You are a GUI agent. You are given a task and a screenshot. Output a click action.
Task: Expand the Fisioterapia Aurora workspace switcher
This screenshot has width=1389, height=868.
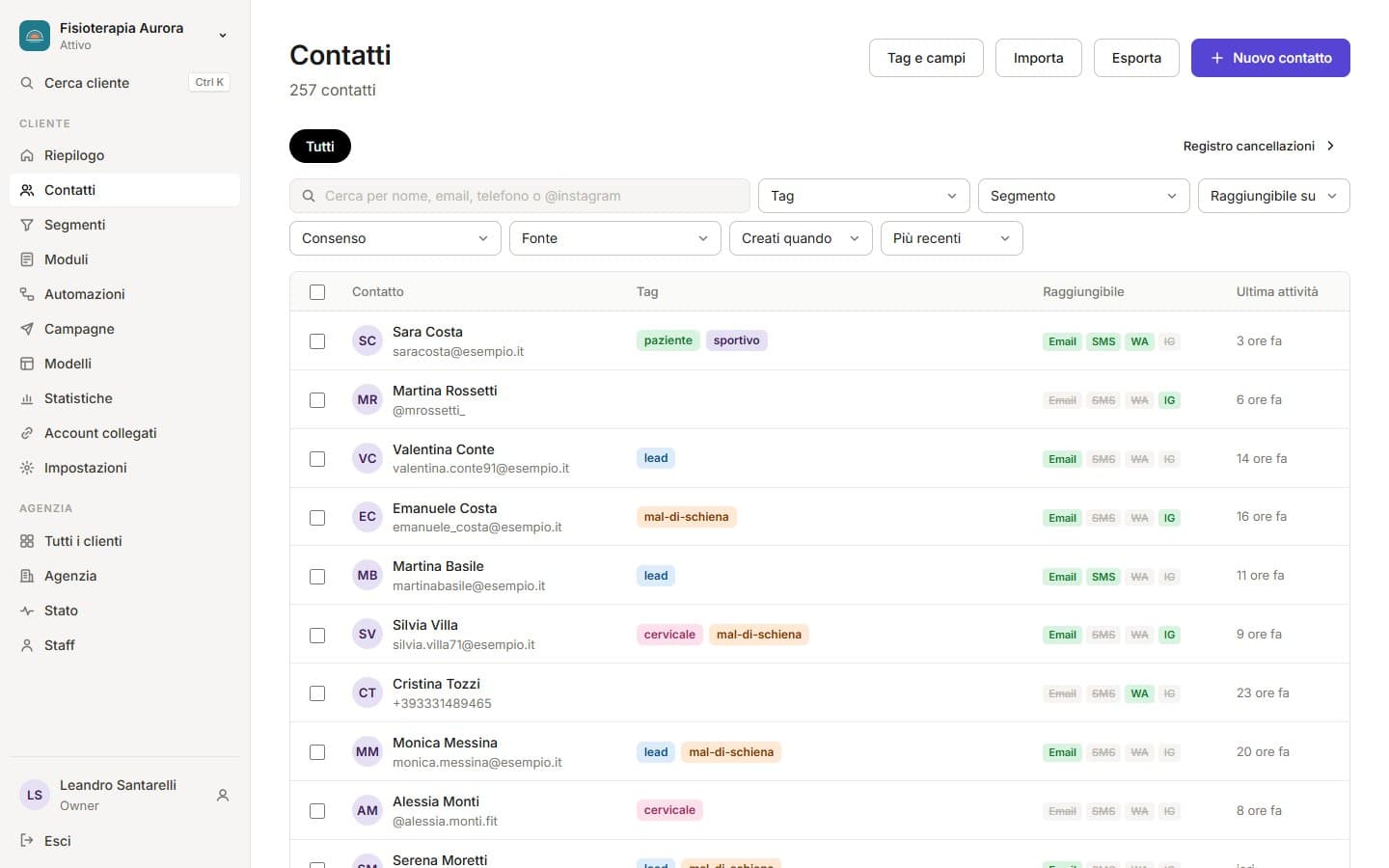[x=125, y=36]
